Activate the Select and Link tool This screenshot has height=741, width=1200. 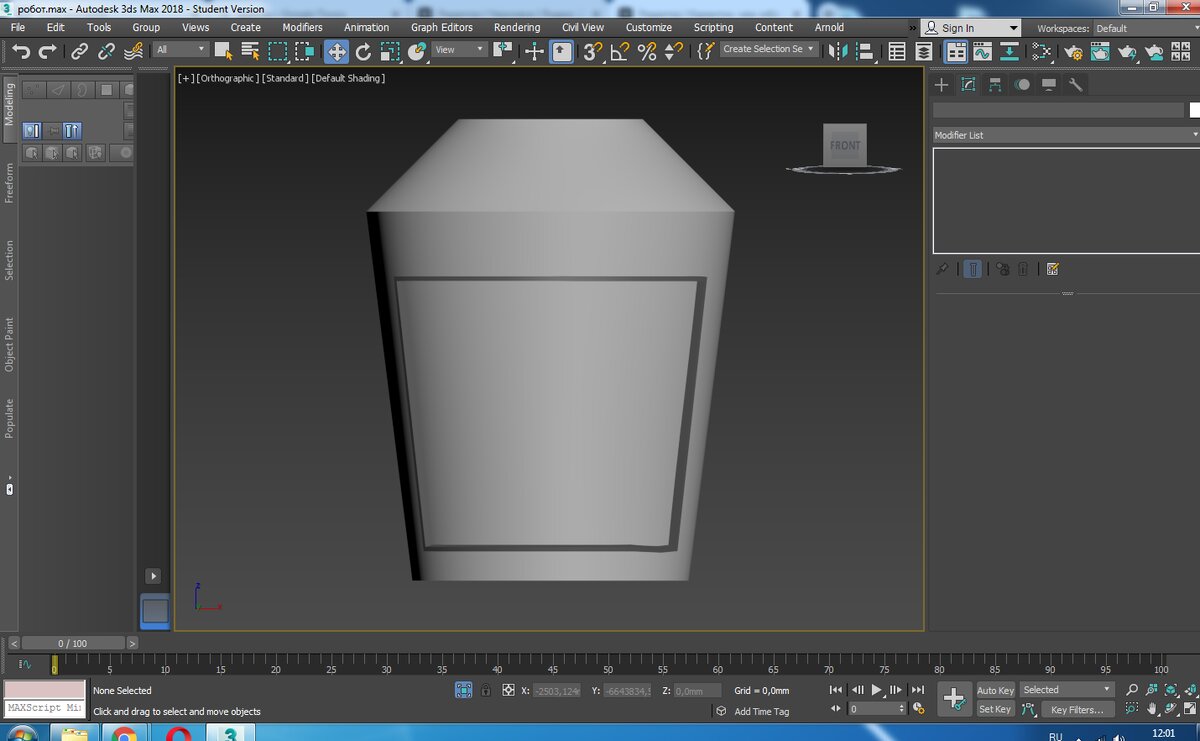point(79,51)
